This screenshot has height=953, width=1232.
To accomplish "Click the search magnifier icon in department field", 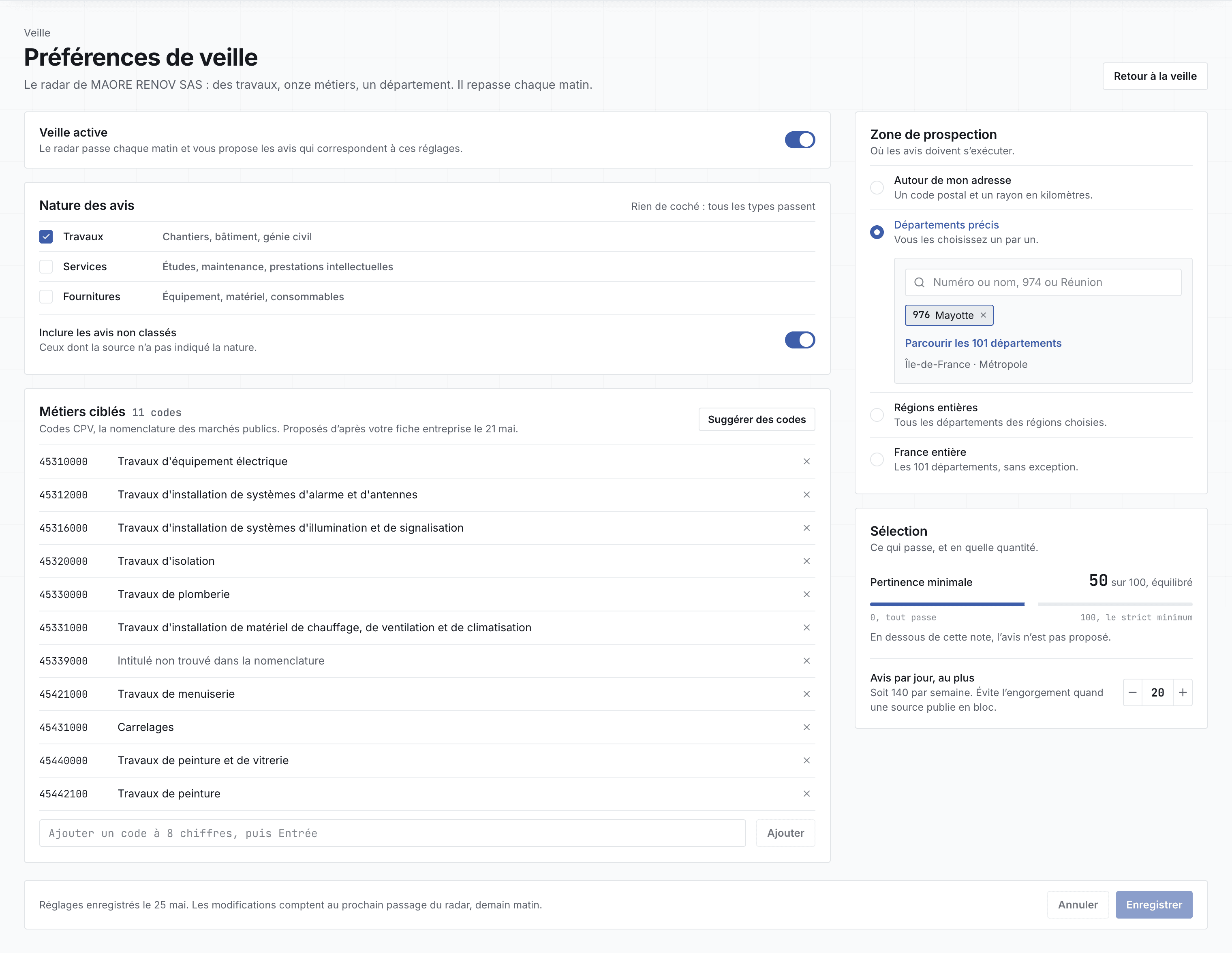I will [x=920, y=282].
